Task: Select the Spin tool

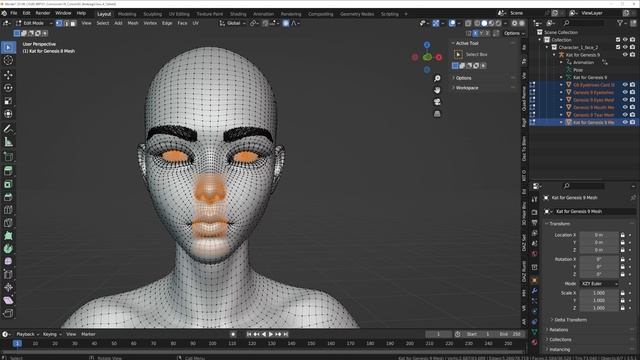Action: [8, 249]
